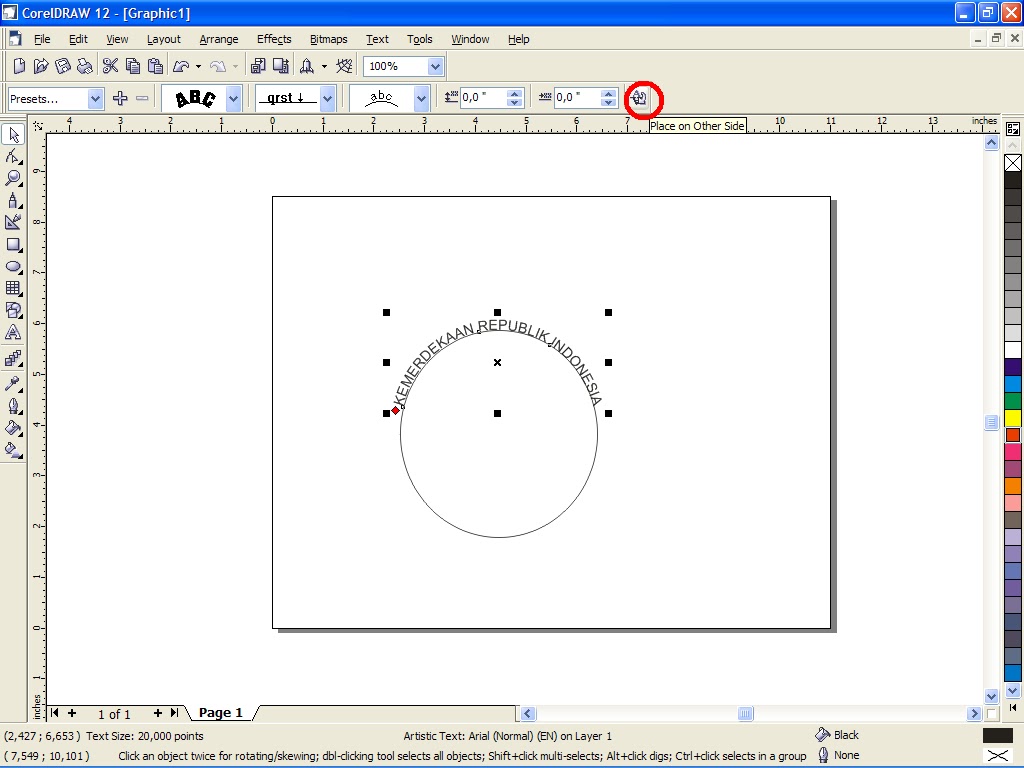Open the Effects menu
Image resolution: width=1024 pixels, height=768 pixels.
click(x=274, y=39)
